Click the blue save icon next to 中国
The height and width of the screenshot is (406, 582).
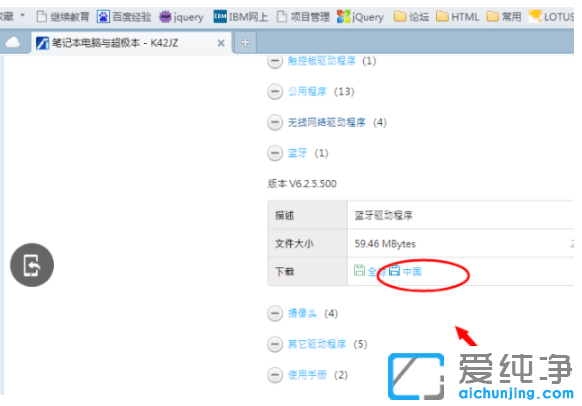(x=394, y=270)
